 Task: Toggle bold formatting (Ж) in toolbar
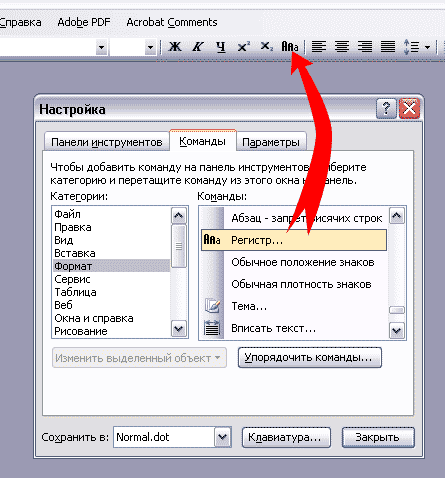point(175,47)
